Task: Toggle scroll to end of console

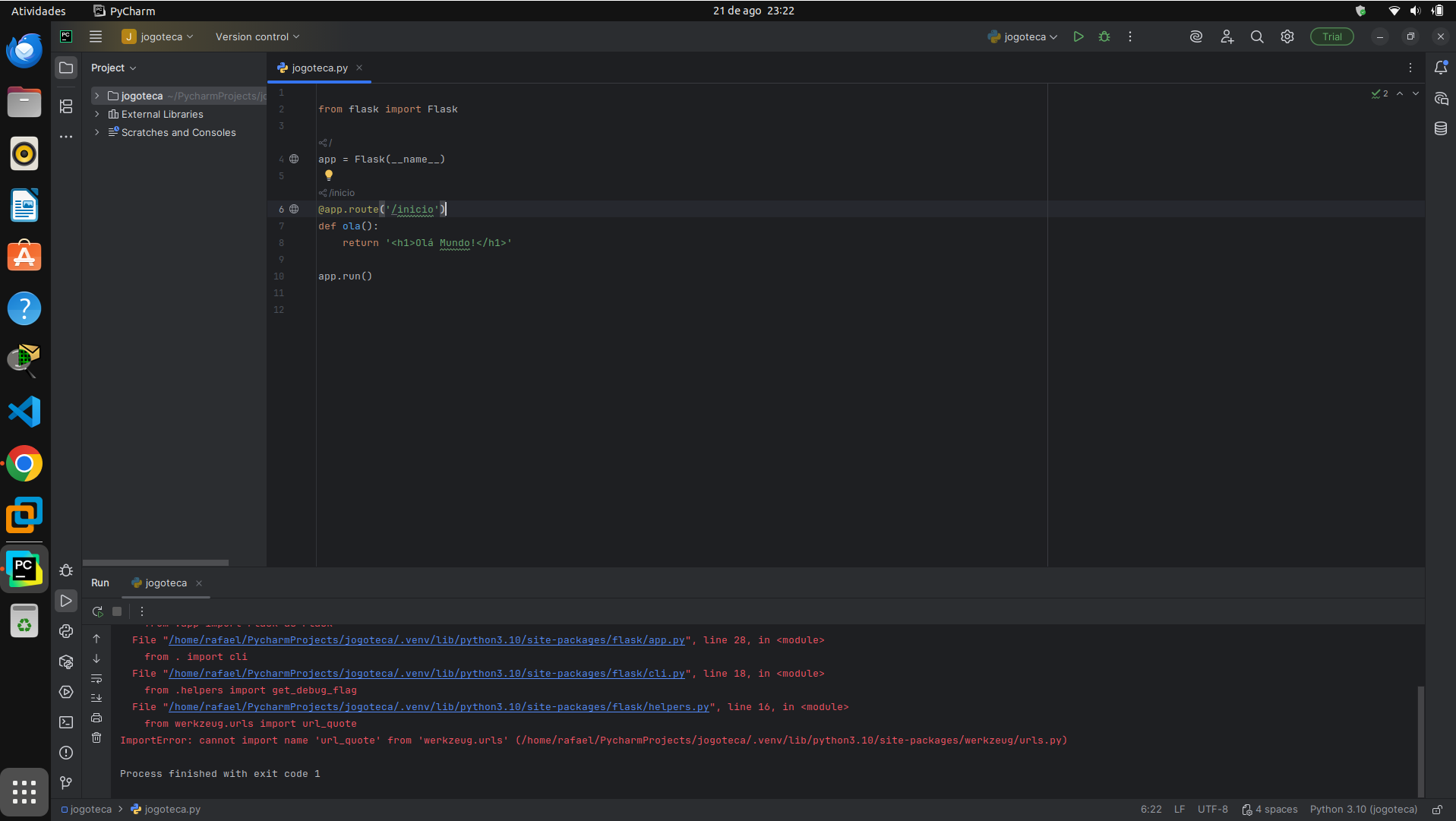Action: pos(96,698)
